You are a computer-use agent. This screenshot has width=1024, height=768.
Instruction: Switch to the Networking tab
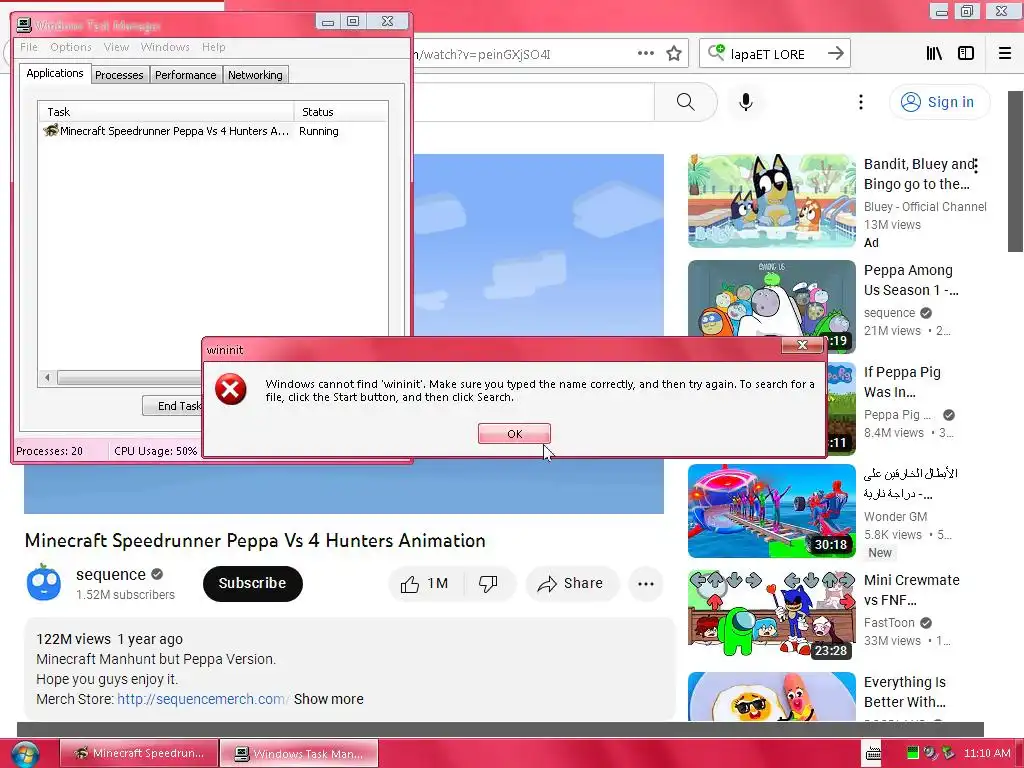tap(255, 75)
